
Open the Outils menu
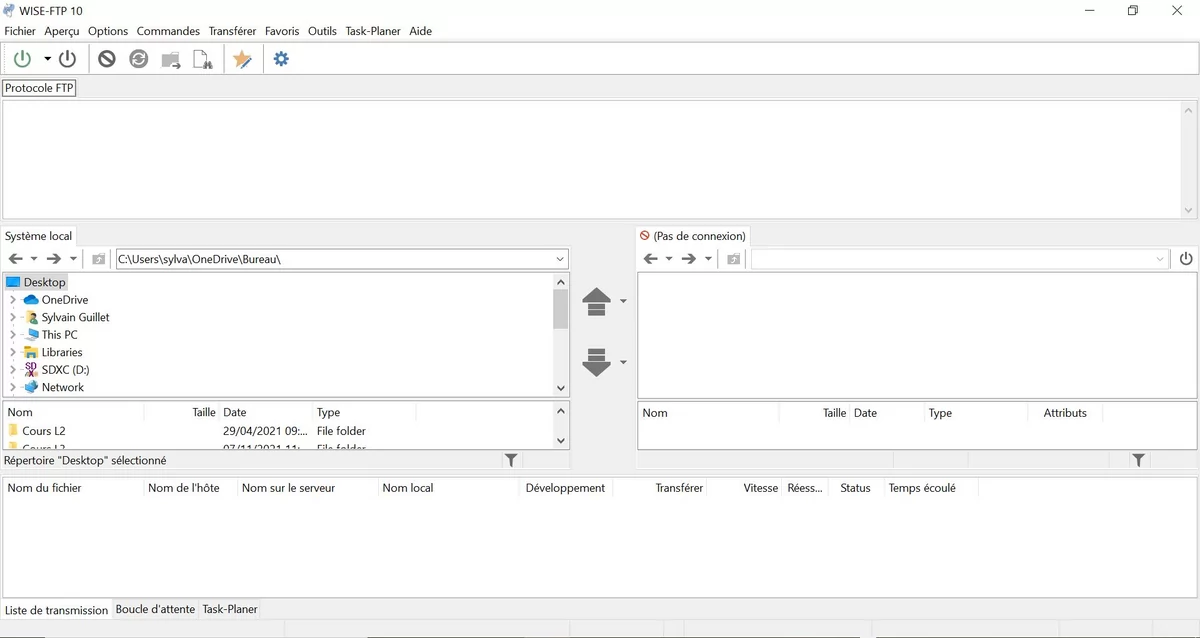tap(322, 31)
